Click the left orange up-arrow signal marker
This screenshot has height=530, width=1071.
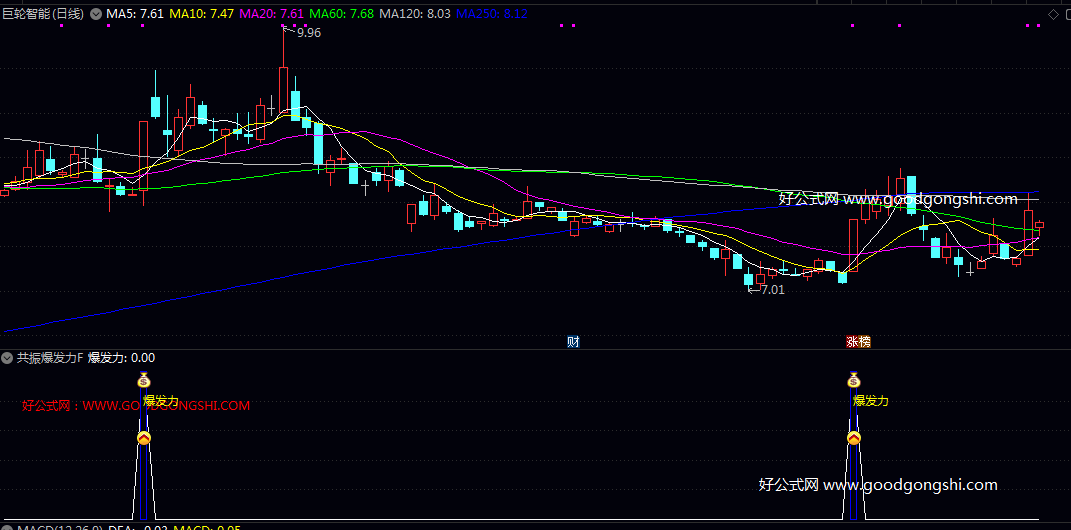click(144, 439)
